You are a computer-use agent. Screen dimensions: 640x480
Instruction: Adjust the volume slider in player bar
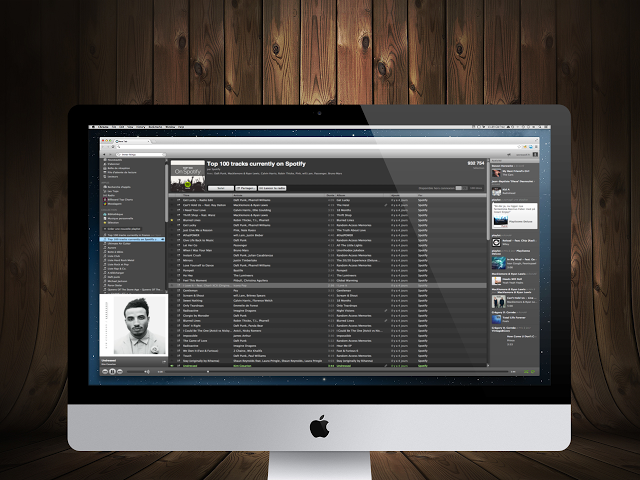[x=135, y=372]
